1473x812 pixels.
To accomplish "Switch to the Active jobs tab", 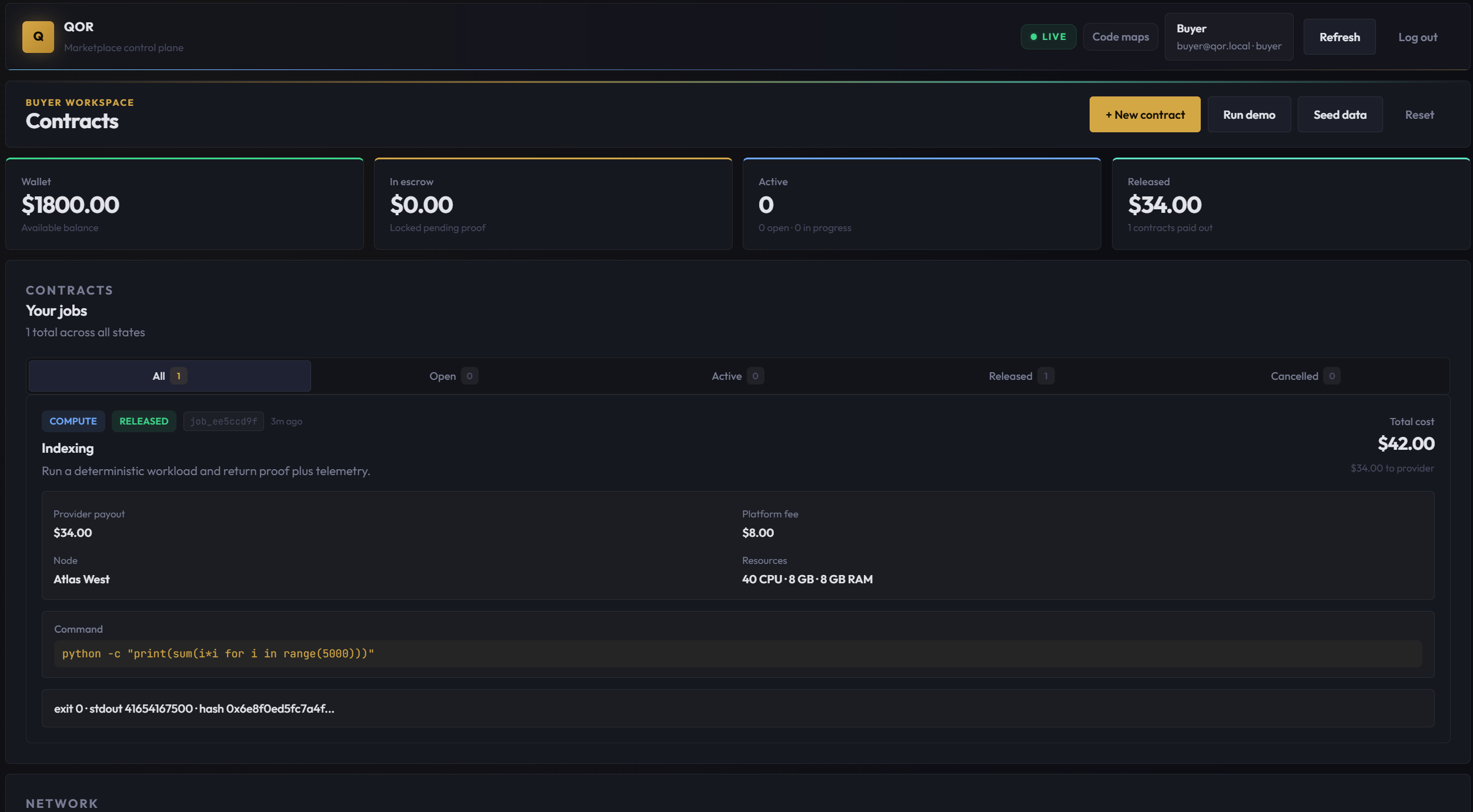I will pyautogui.click(x=737, y=376).
